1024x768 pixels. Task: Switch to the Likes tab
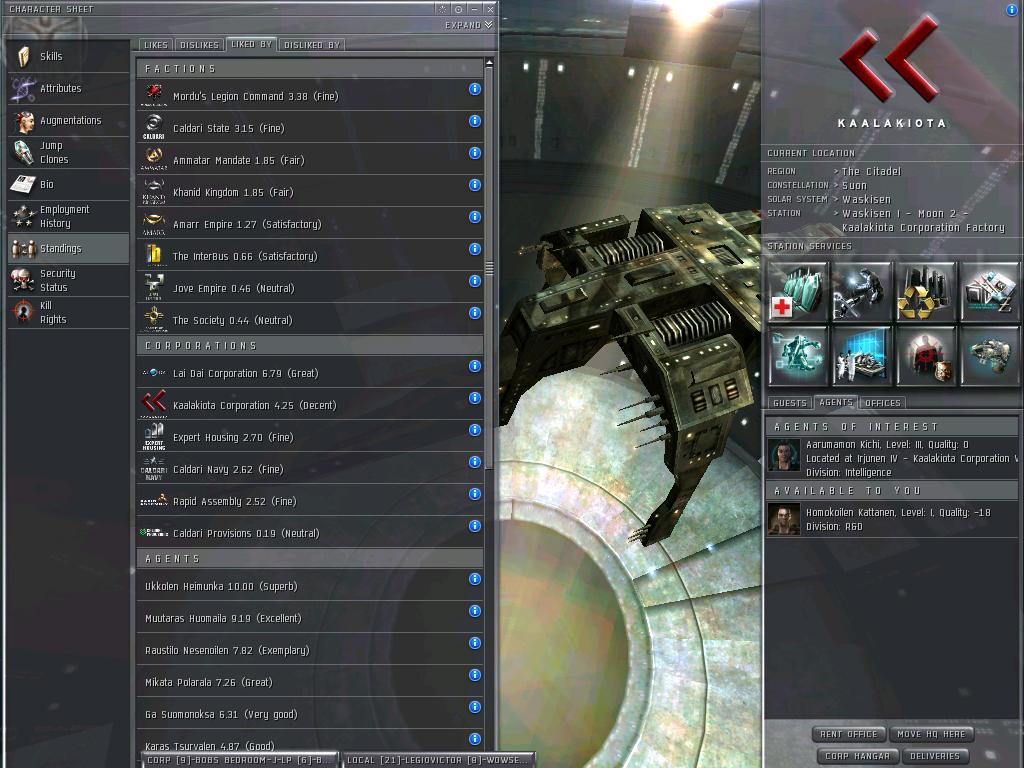coord(156,45)
